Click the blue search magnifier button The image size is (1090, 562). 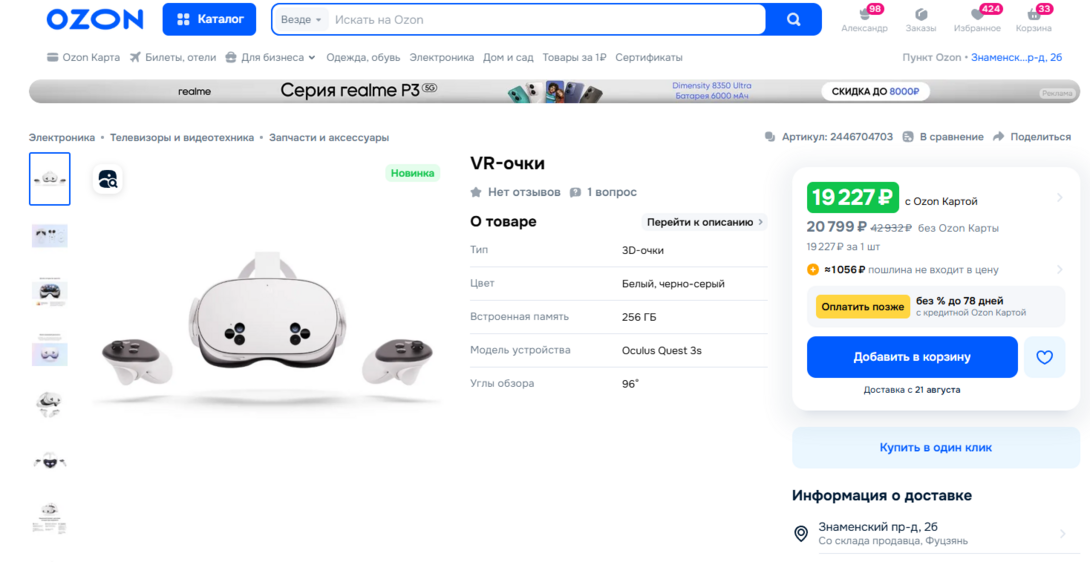[x=793, y=19]
